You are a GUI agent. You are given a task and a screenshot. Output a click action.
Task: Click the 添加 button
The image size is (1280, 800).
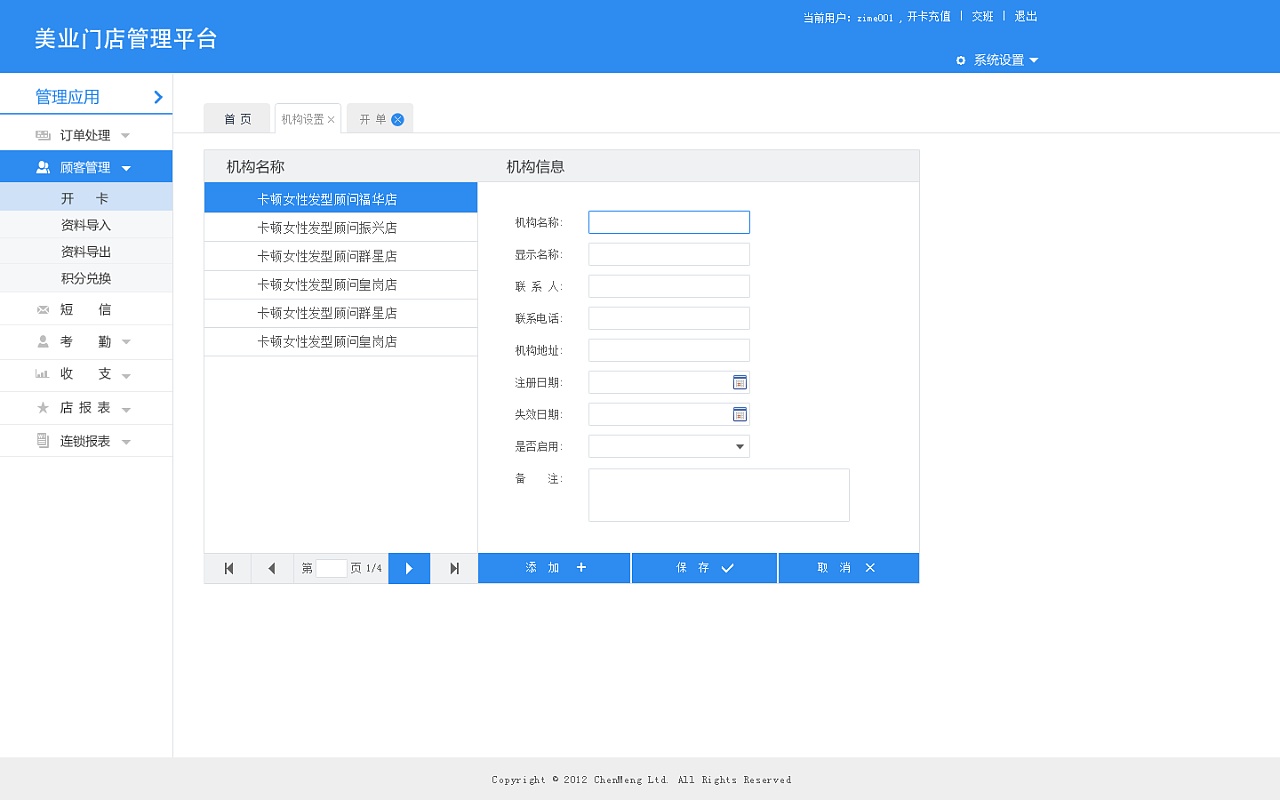(554, 568)
